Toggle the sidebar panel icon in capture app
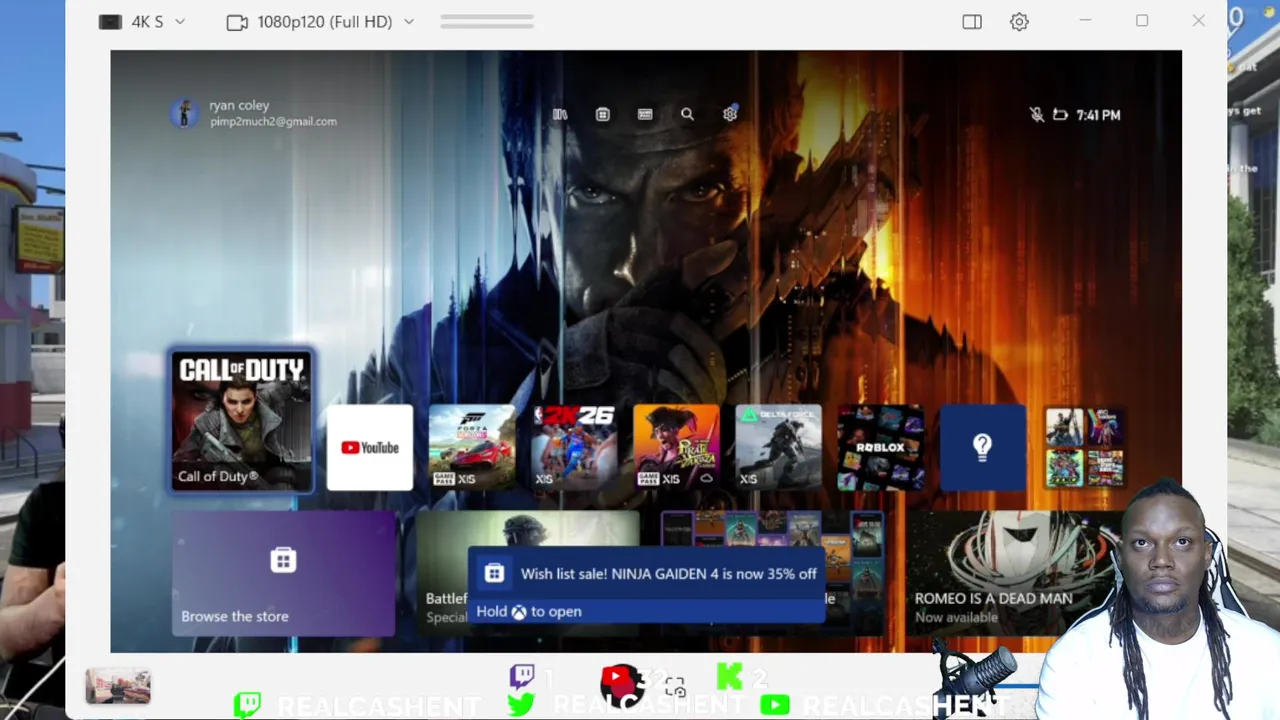1280x720 pixels. [x=972, y=21]
